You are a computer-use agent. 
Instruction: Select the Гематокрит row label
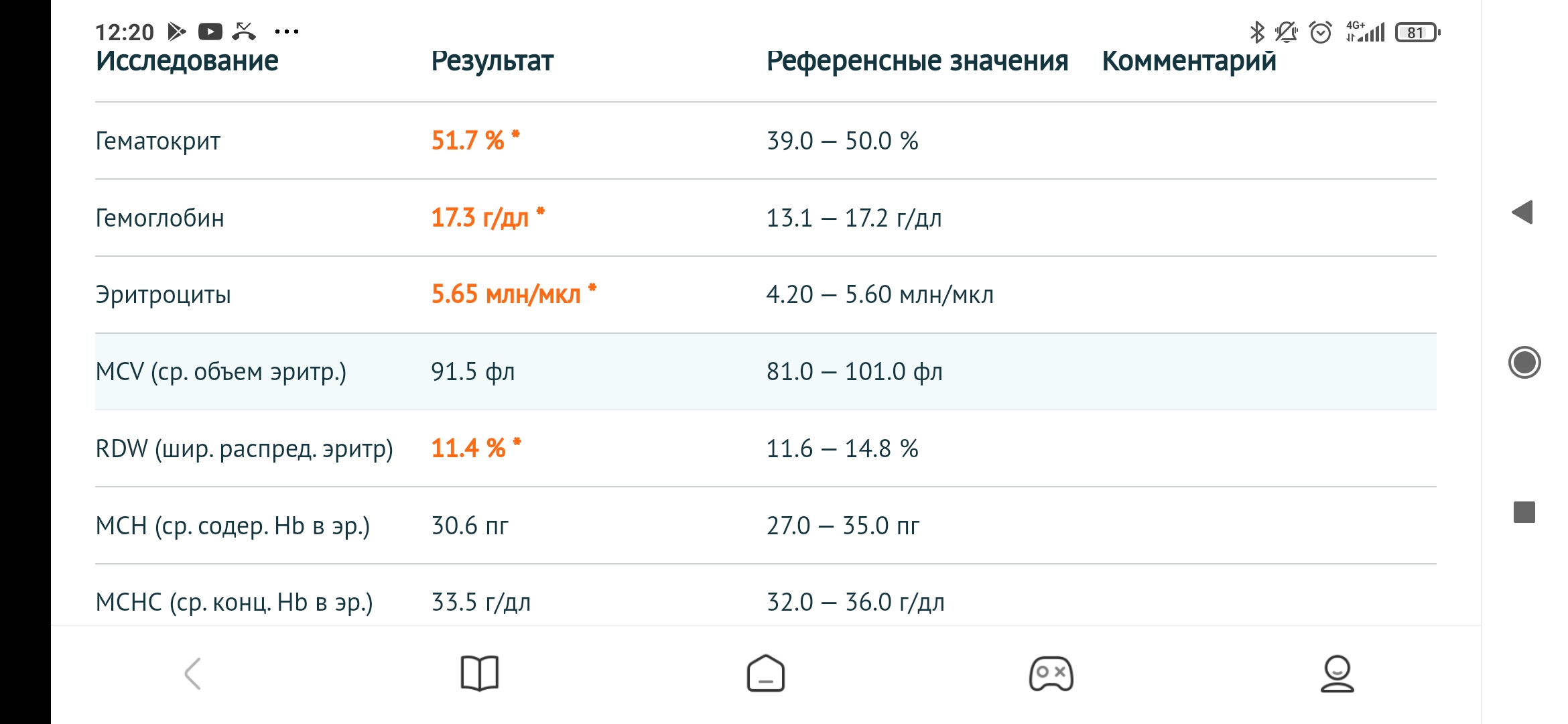[x=158, y=141]
